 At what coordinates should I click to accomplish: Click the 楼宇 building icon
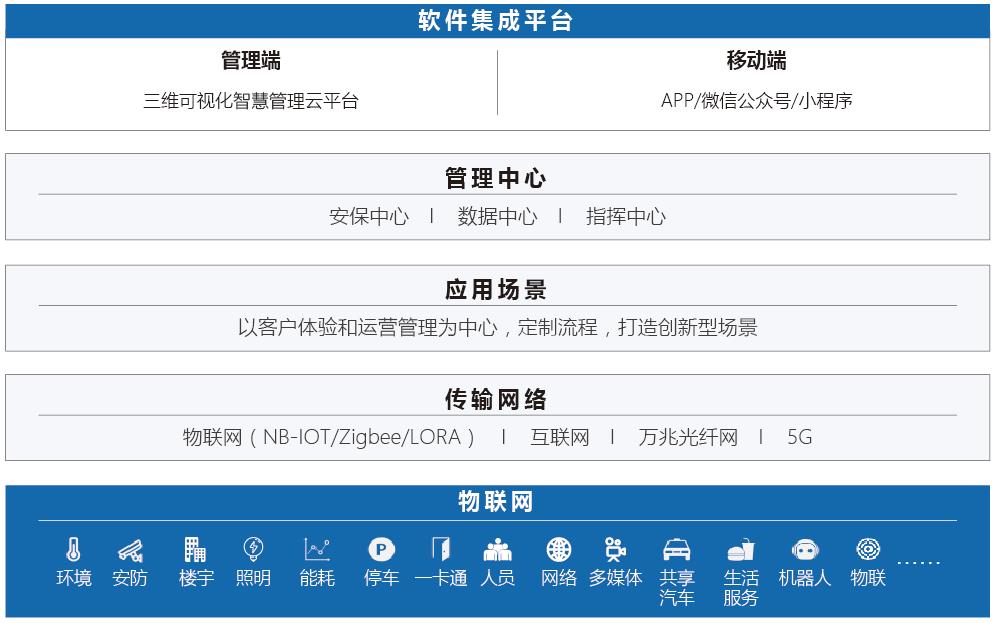196,549
